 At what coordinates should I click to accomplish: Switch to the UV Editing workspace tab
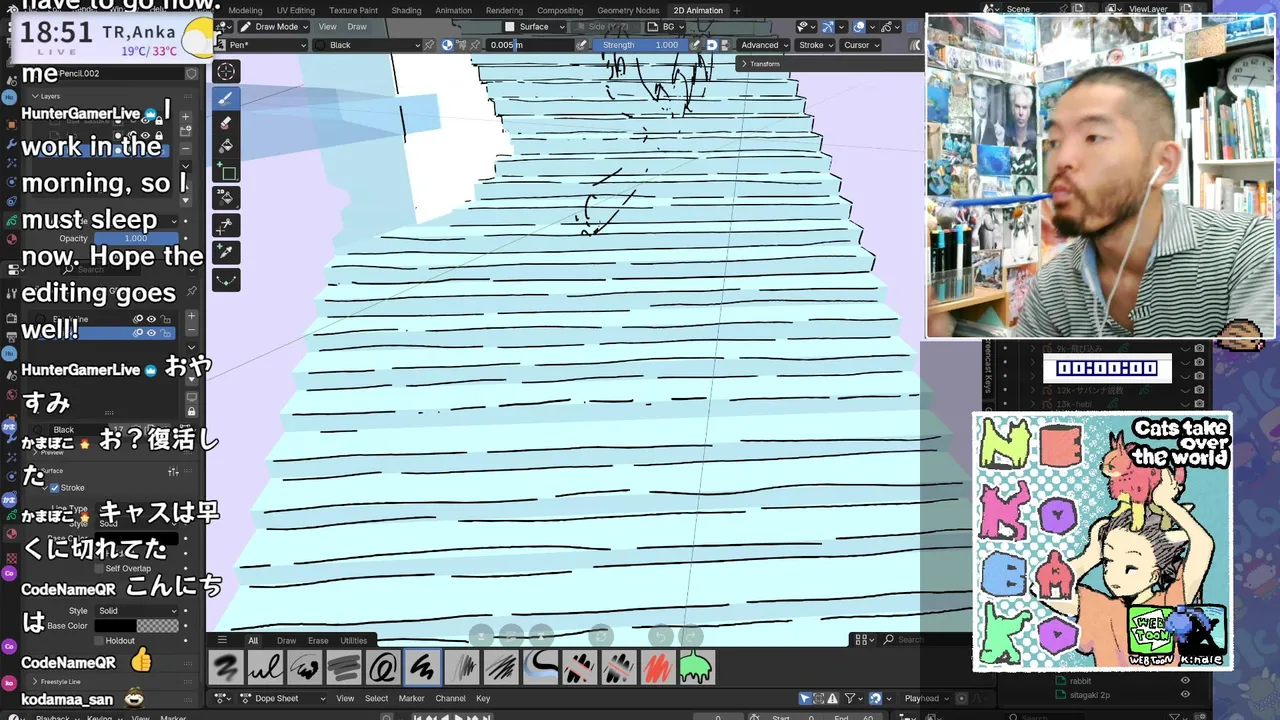click(x=295, y=10)
